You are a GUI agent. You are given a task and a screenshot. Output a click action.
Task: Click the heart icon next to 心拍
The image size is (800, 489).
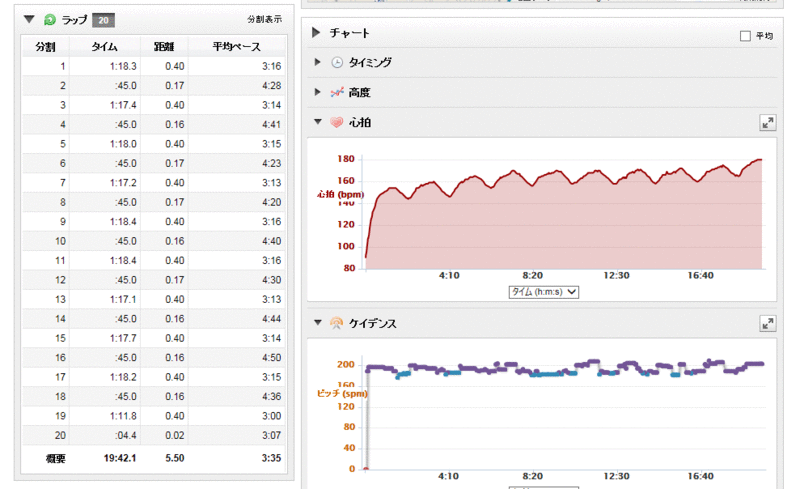click(x=337, y=122)
